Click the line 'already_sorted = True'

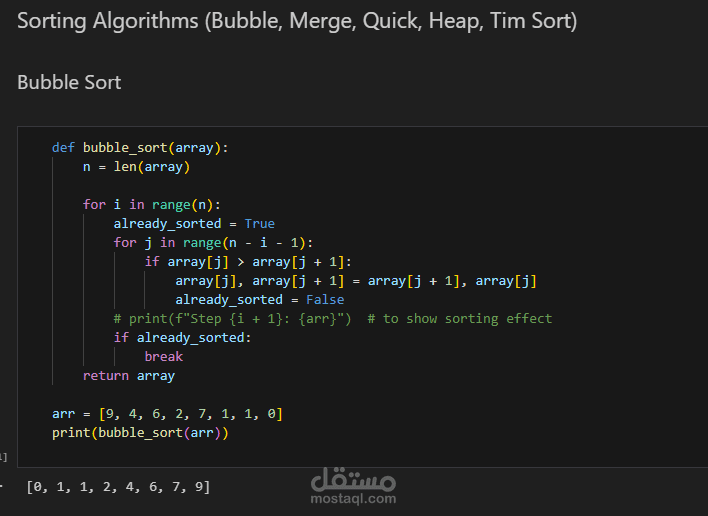(194, 224)
